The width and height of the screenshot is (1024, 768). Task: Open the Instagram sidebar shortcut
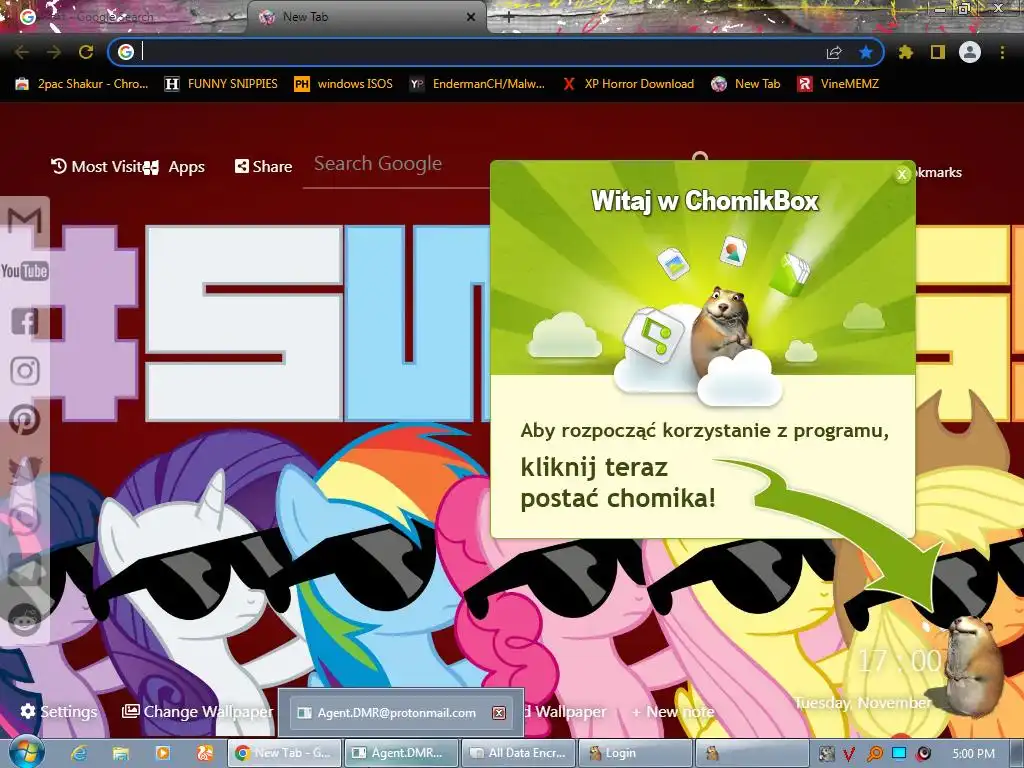[25, 370]
